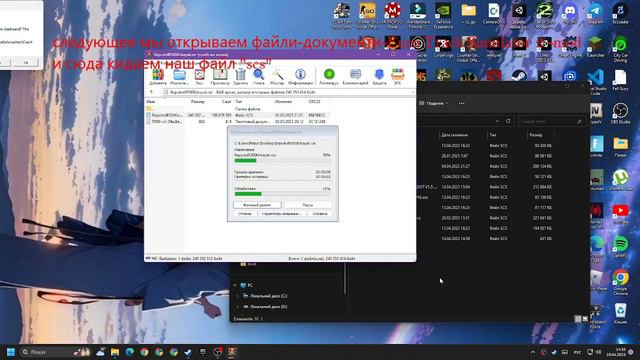640x360 pixels.
Task: Open the Windows Start menu
Action: [x=11, y=352]
